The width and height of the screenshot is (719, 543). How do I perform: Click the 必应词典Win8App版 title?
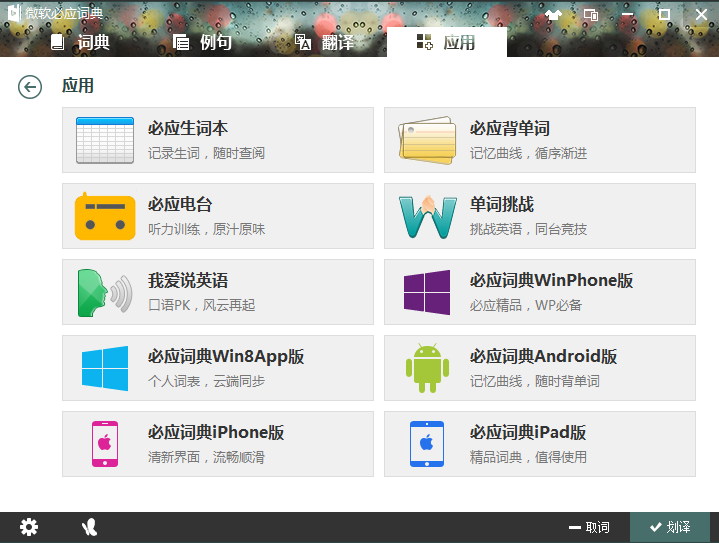(x=226, y=356)
